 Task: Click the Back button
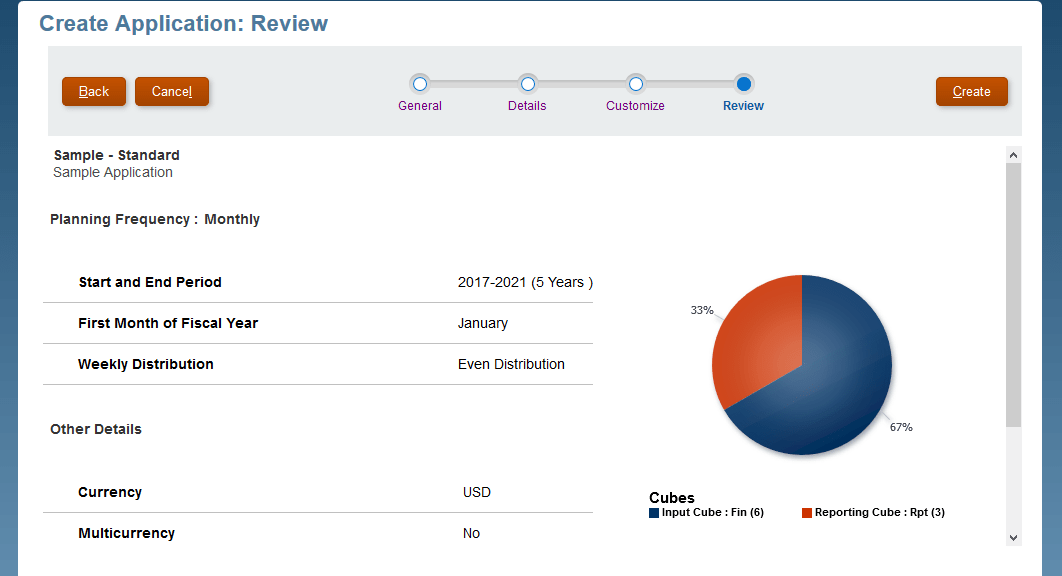pyautogui.click(x=93, y=91)
